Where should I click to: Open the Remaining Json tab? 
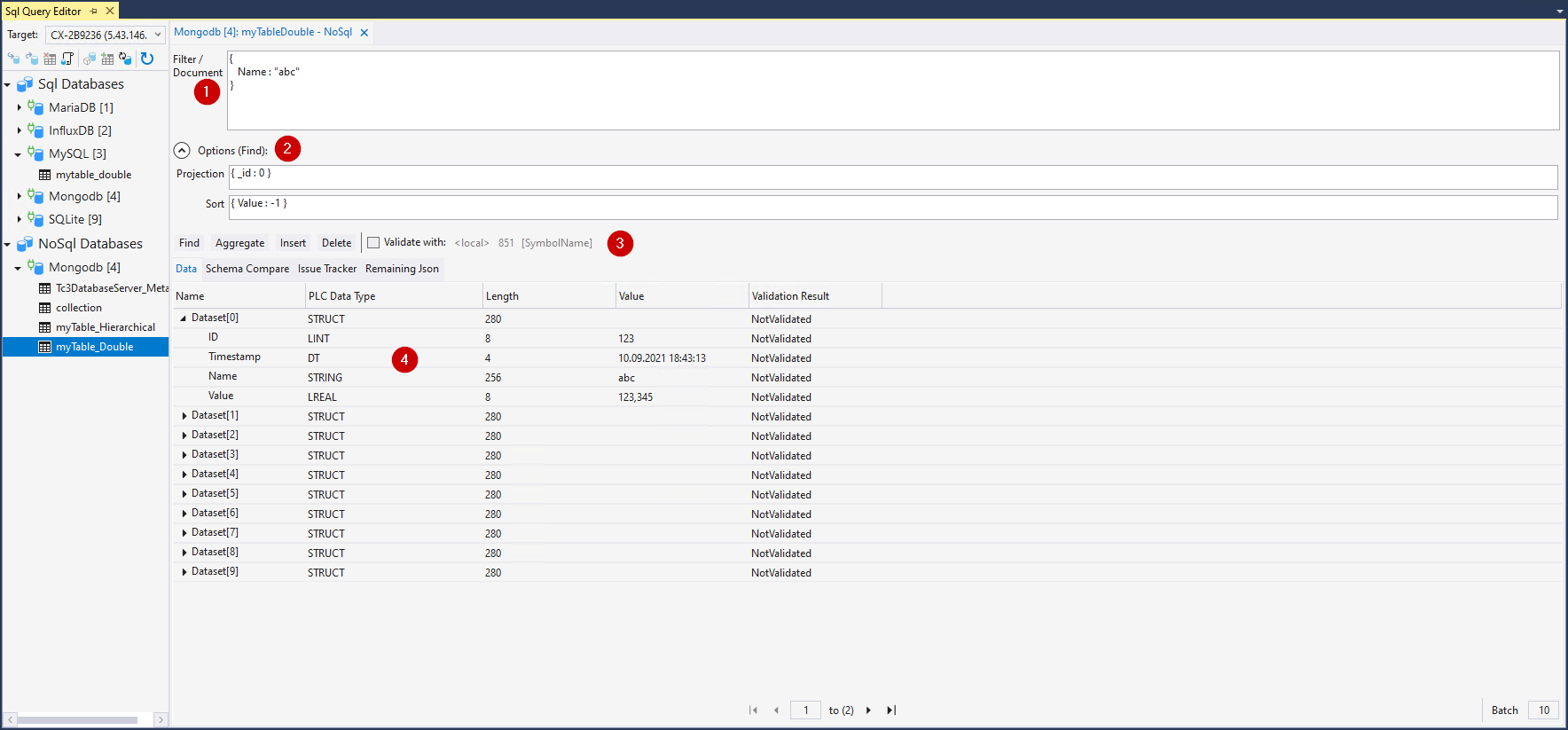pyautogui.click(x=402, y=269)
